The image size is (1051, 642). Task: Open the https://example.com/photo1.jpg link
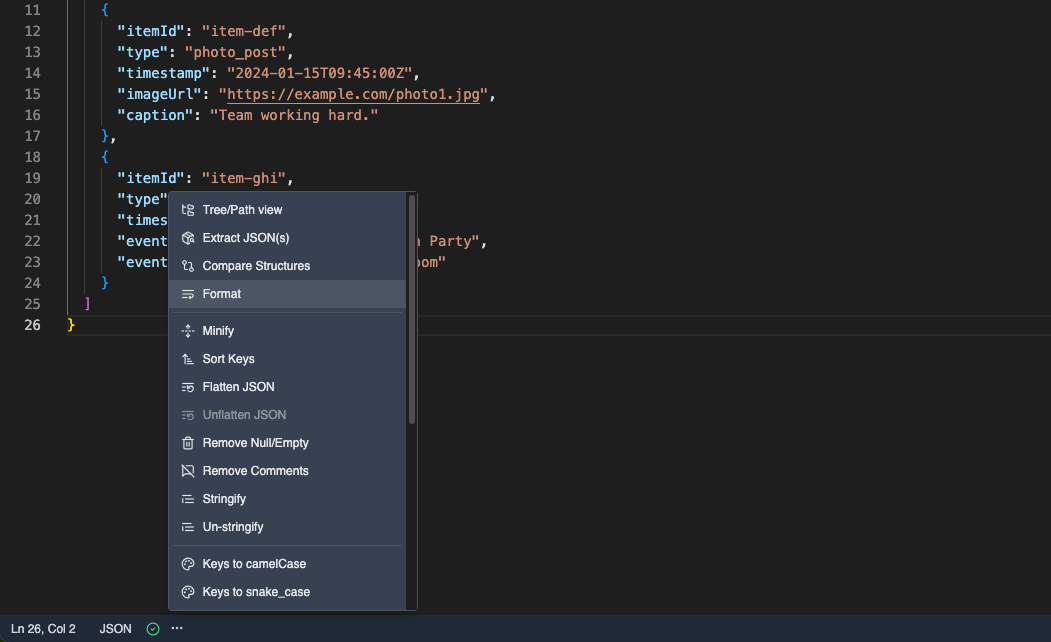[353, 94]
